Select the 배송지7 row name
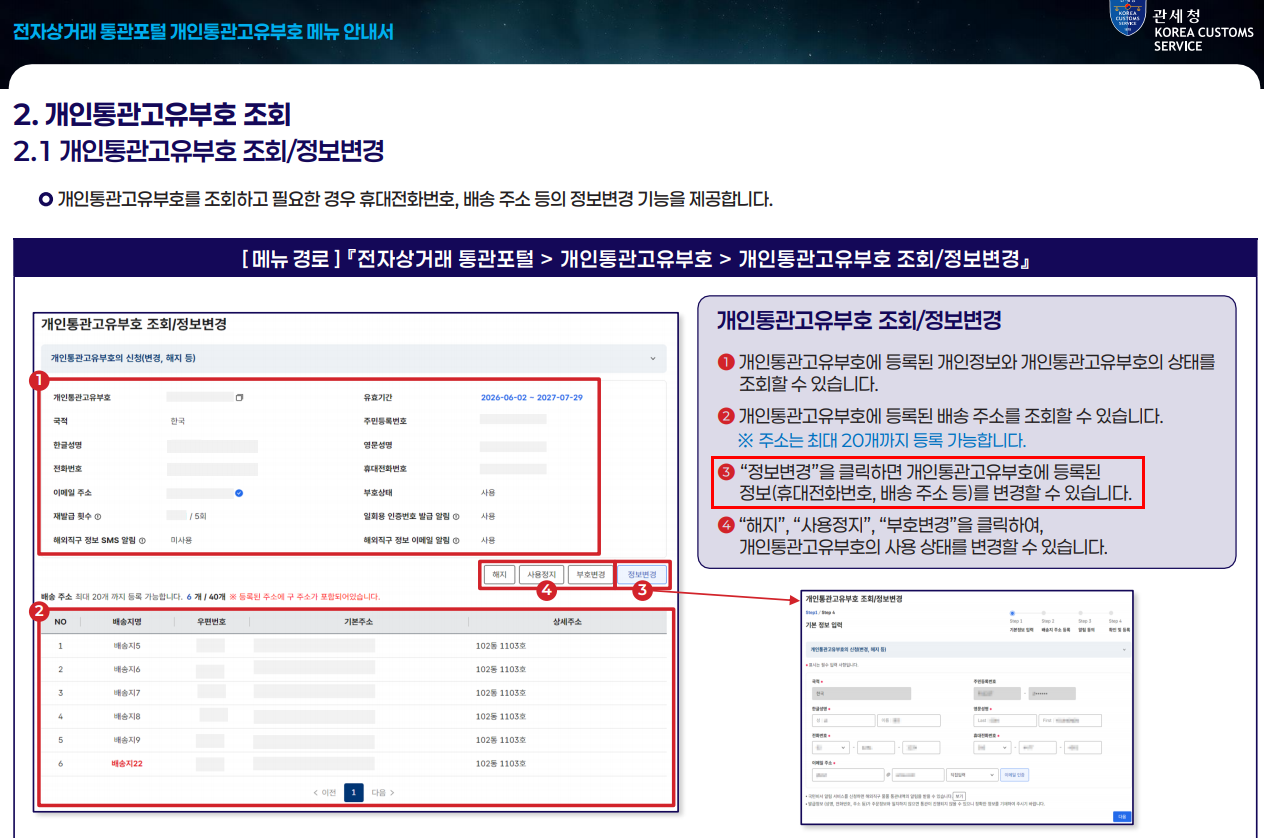The height and width of the screenshot is (838, 1264). (x=127, y=693)
